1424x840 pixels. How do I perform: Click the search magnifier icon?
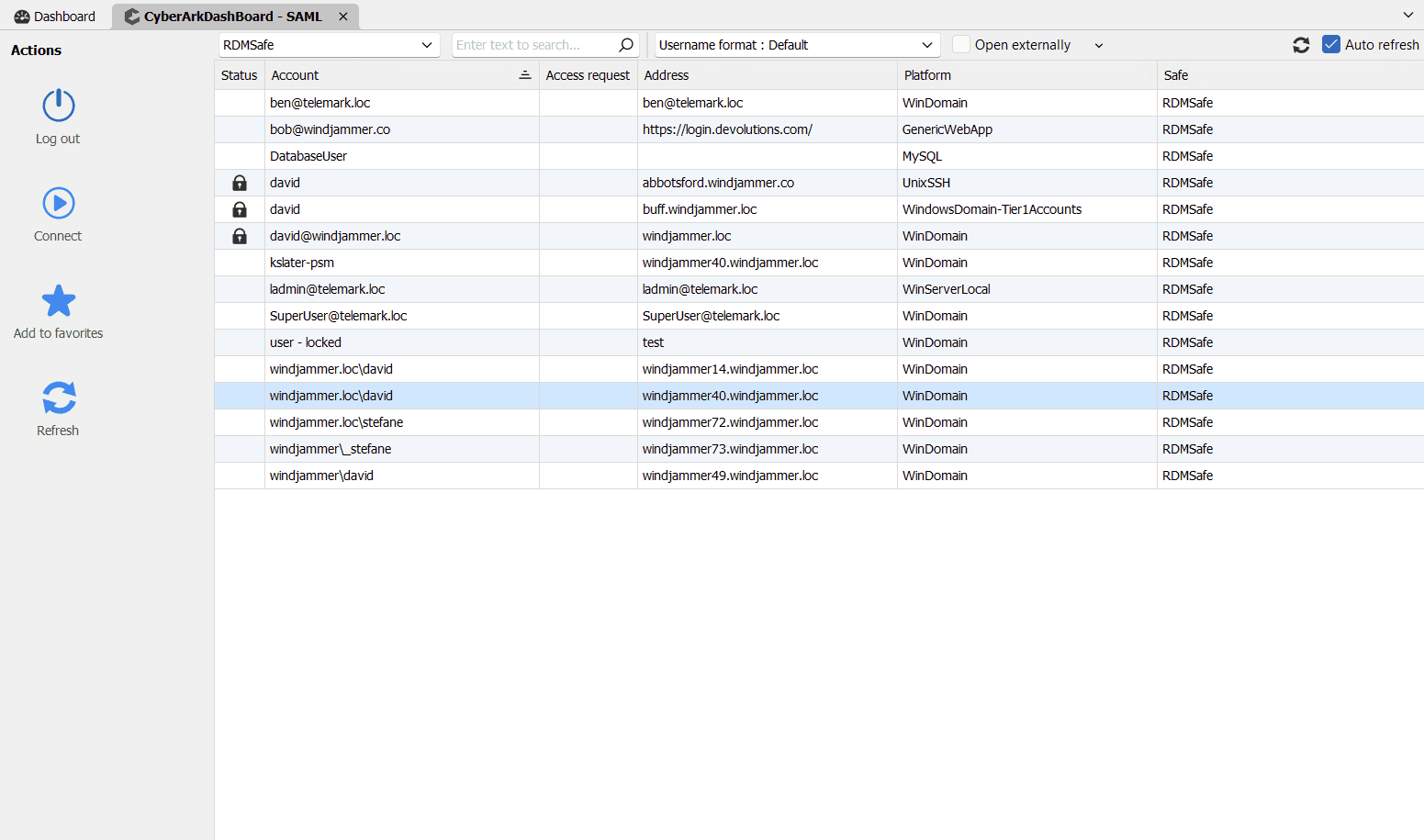pyautogui.click(x=626, y=45)
